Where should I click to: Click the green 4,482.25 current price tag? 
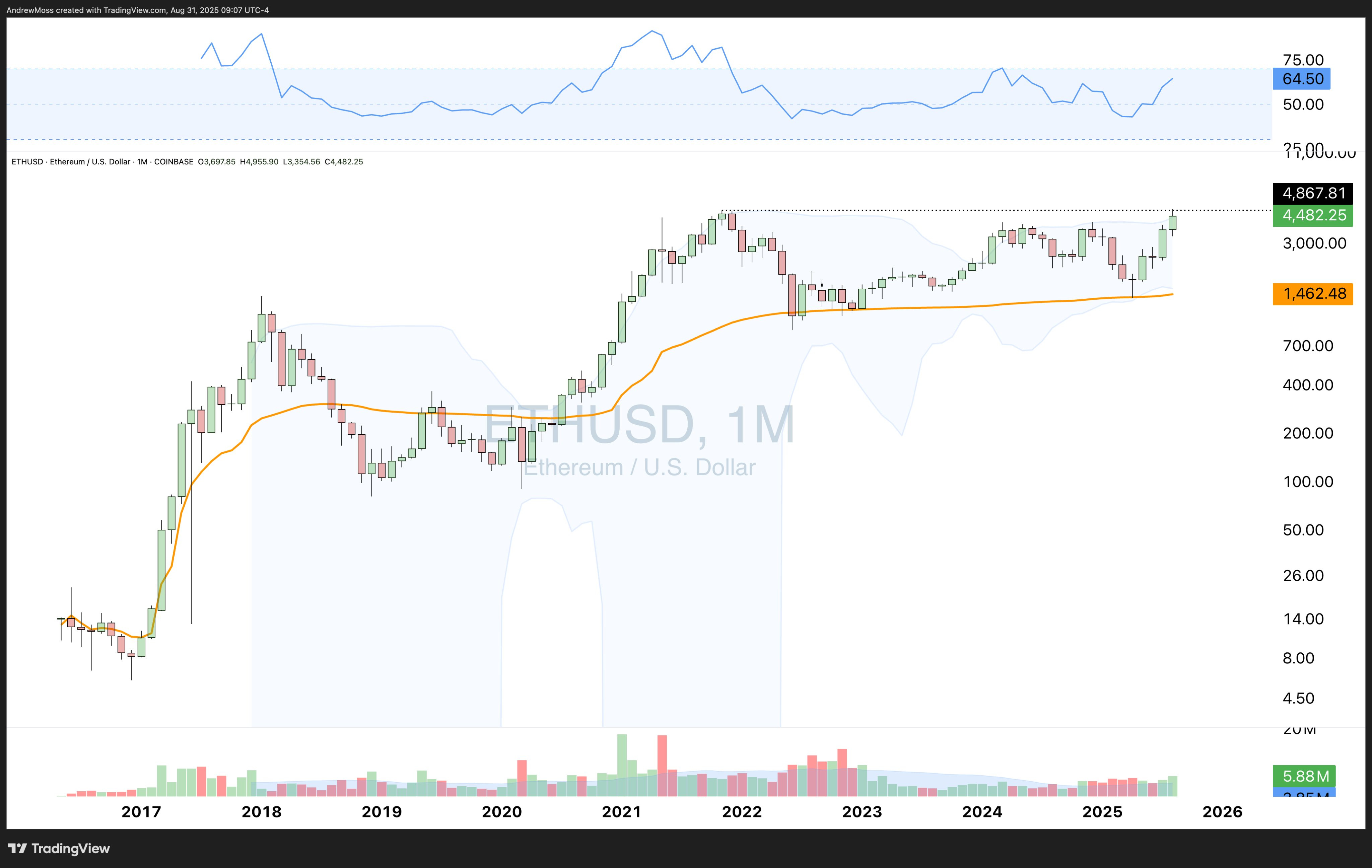(x=1313, y=215)
